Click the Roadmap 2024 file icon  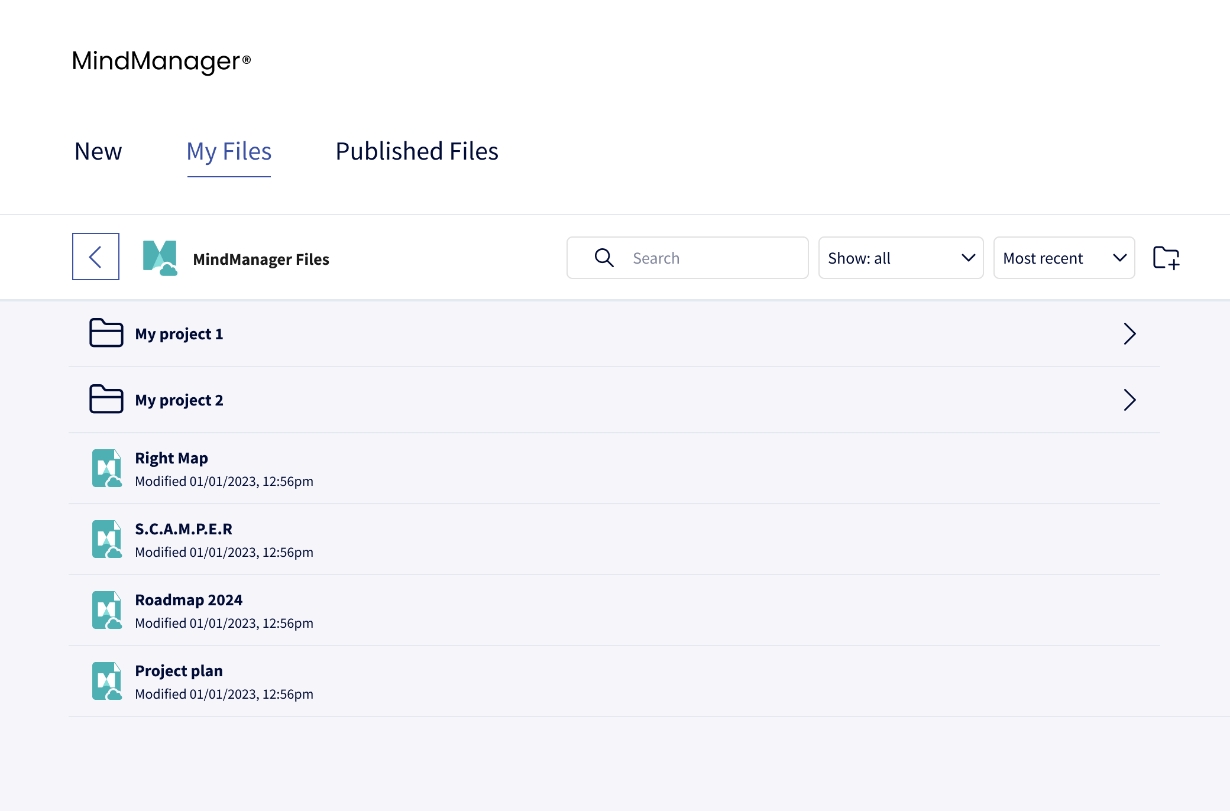[x=107, y=610]
